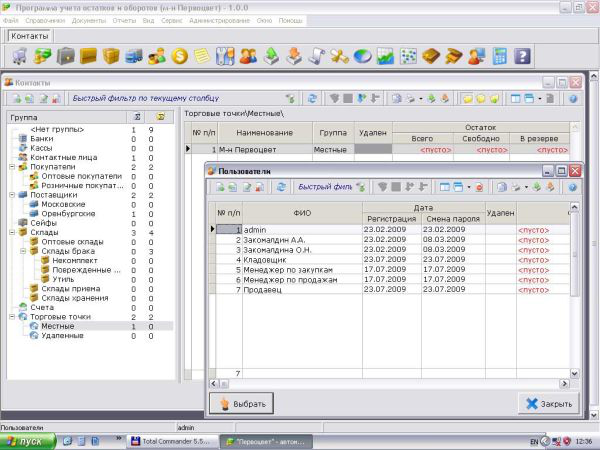Open the Документы menu

coord(89,21)
